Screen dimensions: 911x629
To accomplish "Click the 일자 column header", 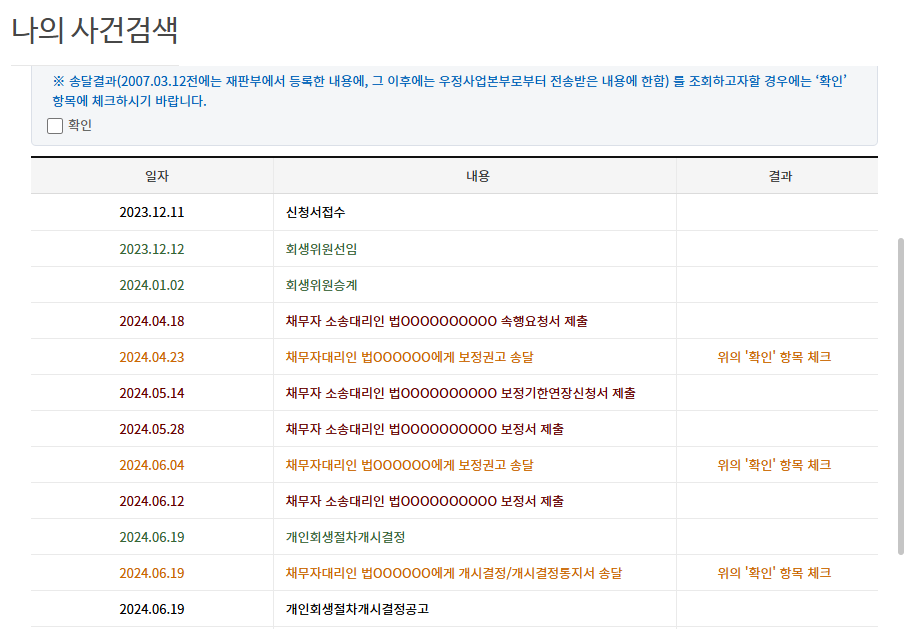I will (x=152, y=176).
